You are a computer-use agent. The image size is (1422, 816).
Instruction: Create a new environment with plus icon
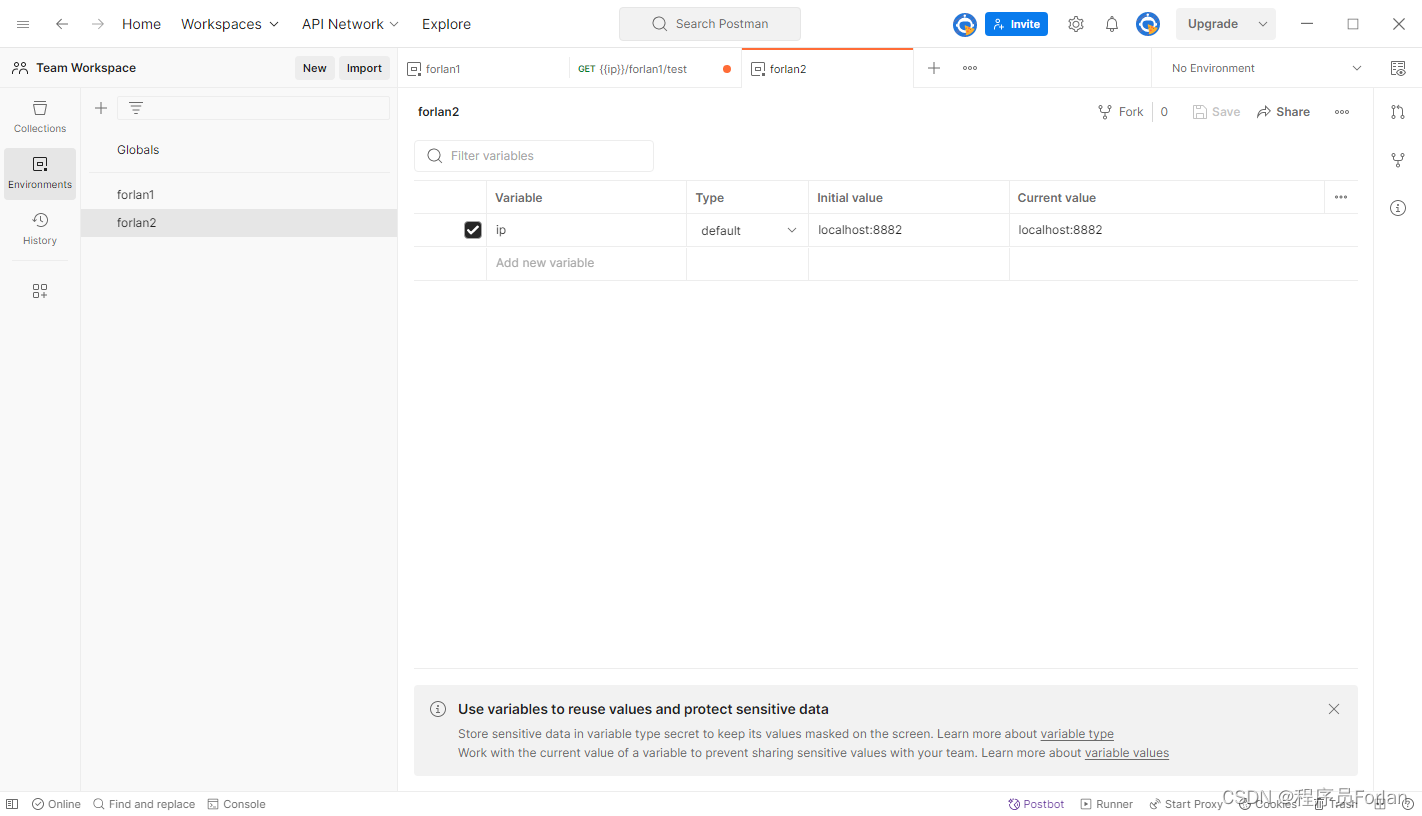100,108
